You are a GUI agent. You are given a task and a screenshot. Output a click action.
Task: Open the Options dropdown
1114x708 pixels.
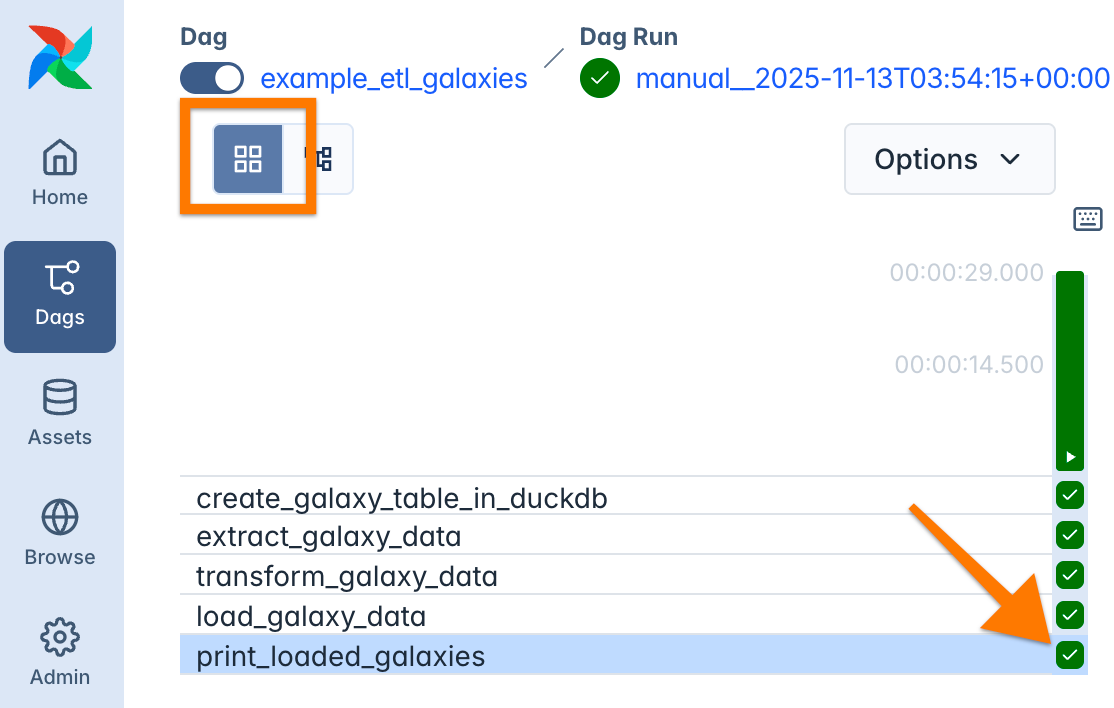pos(948,159)
